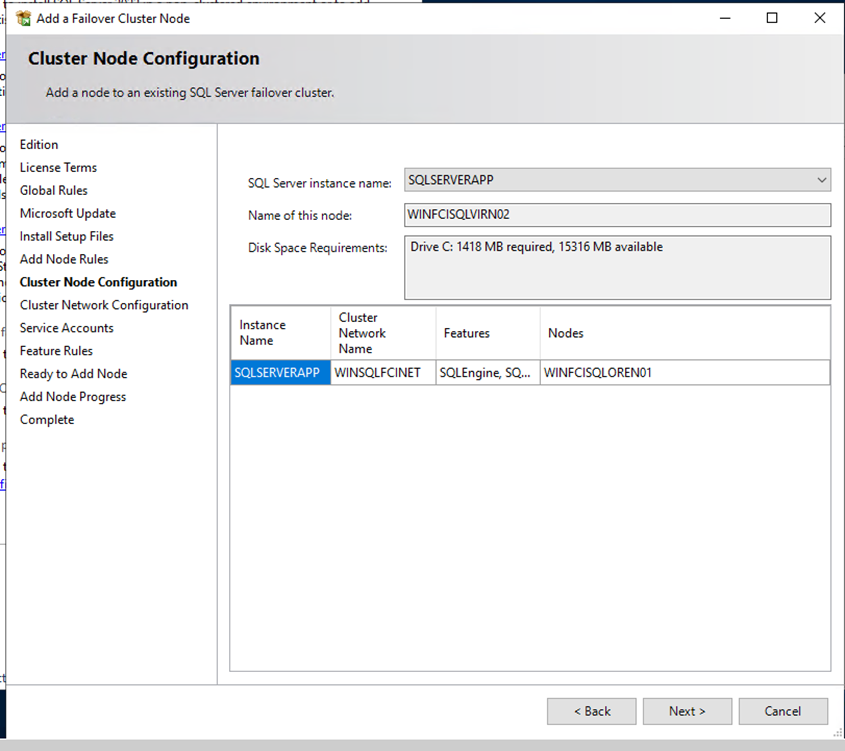Click the Next button

pos(687,711)
